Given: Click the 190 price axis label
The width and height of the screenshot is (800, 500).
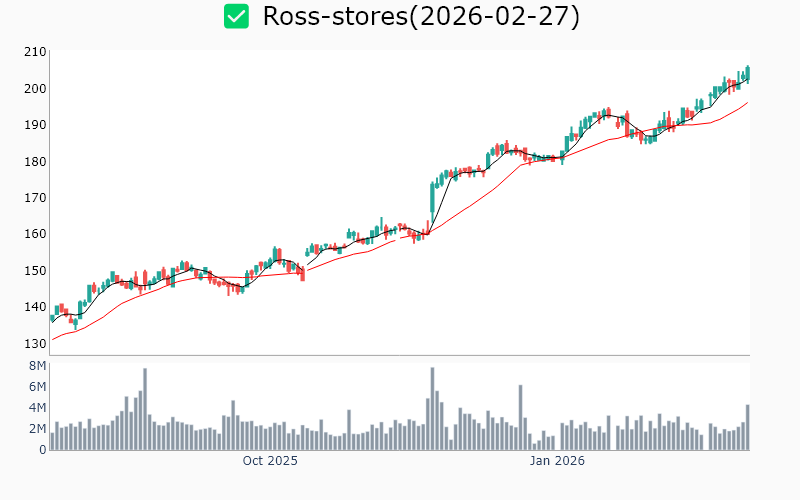Looking at the screenshot, I should pyautogui.click(x=35, y=125).
